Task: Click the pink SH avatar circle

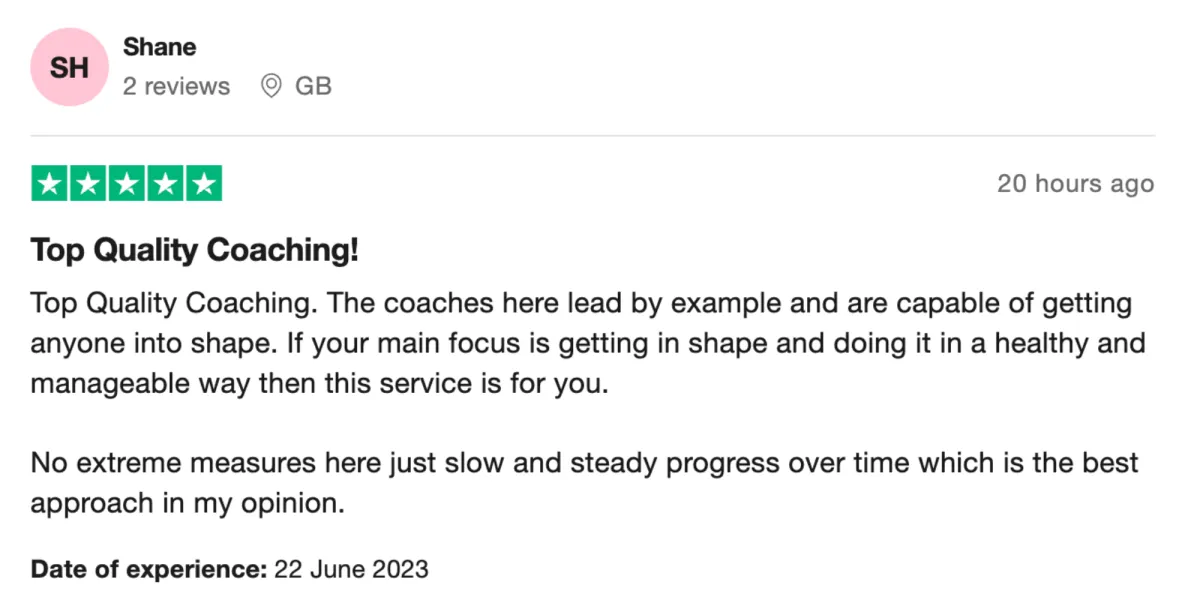Action: tap(69, 68)
